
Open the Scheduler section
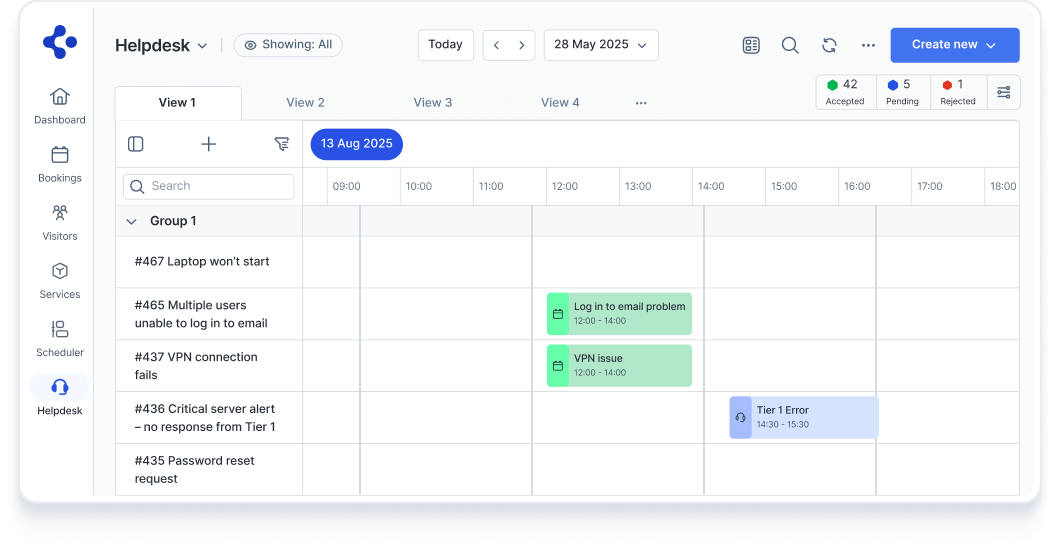click(x=60, y=337)
